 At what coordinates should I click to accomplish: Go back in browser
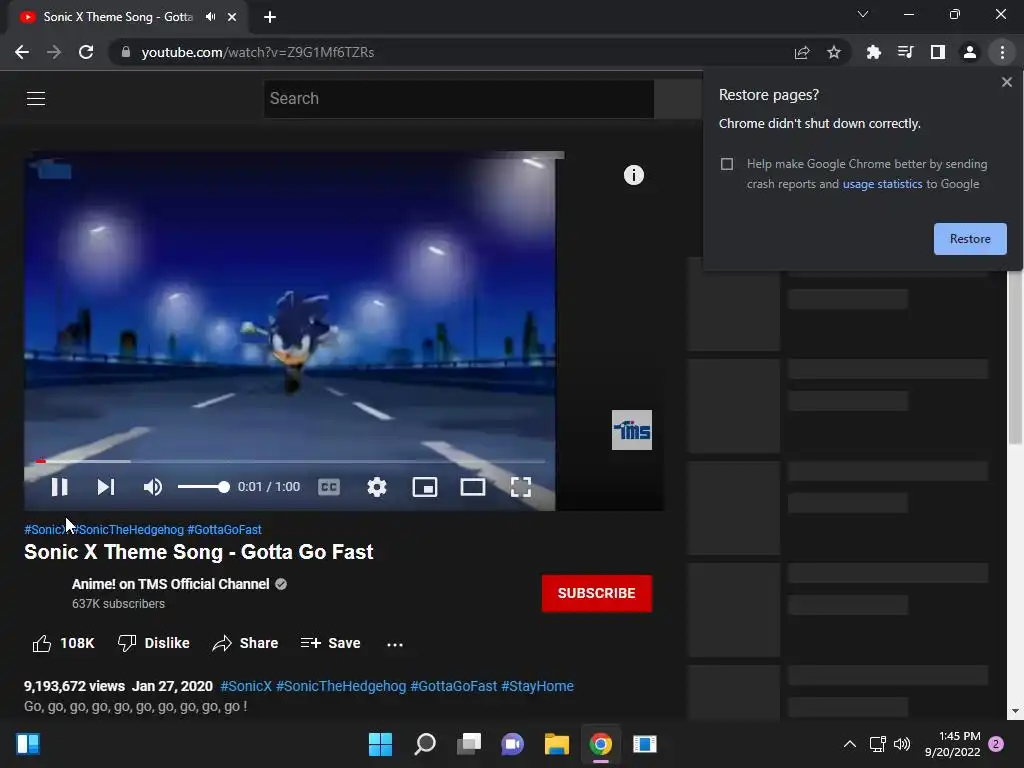(x=22, y=52)
